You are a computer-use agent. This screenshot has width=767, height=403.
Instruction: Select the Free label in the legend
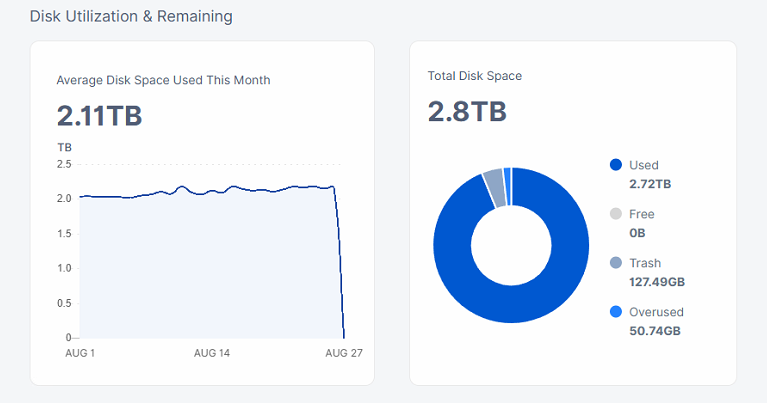pyautogui.click(x=641, y=214)
